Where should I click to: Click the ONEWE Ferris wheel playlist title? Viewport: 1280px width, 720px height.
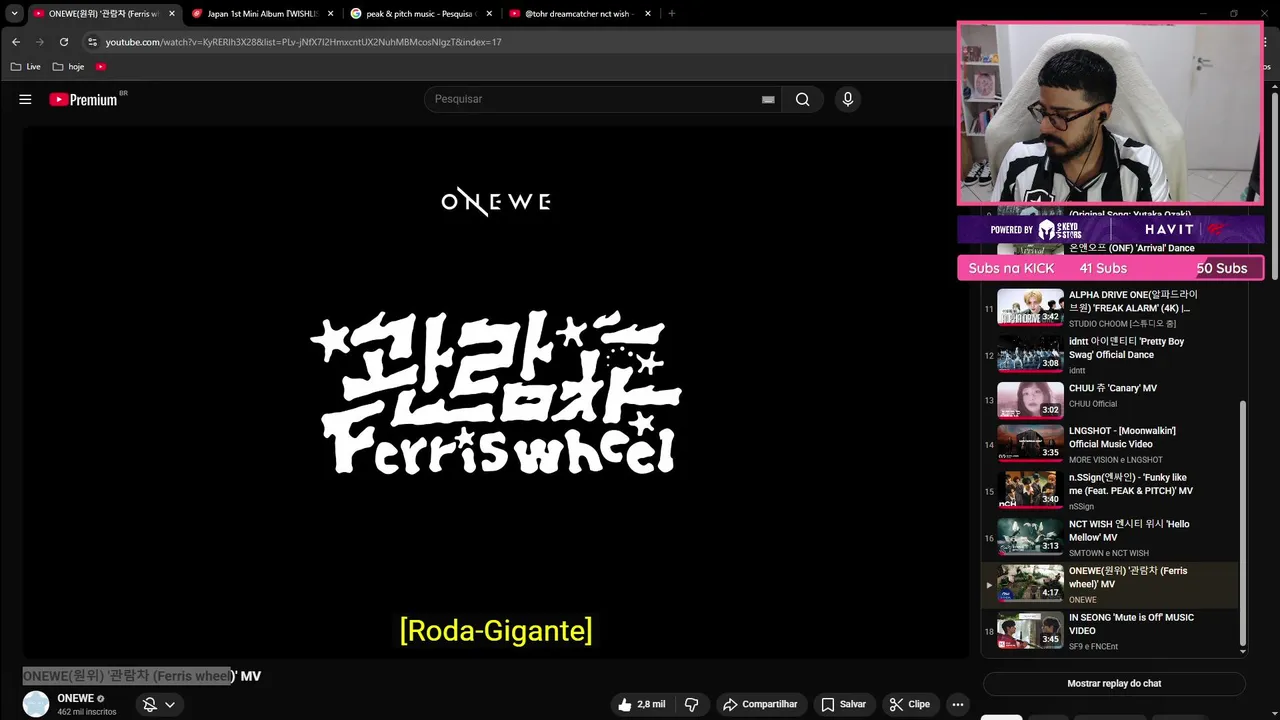(x=1128, y=577)
